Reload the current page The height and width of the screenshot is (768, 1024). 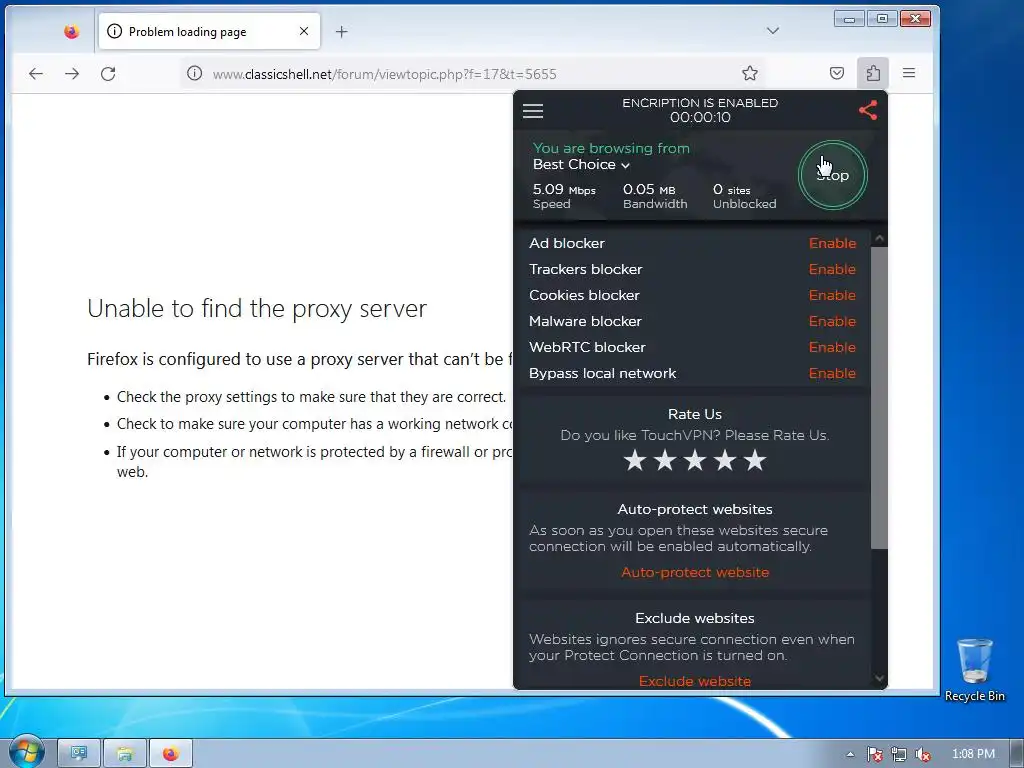click(108, 74)
